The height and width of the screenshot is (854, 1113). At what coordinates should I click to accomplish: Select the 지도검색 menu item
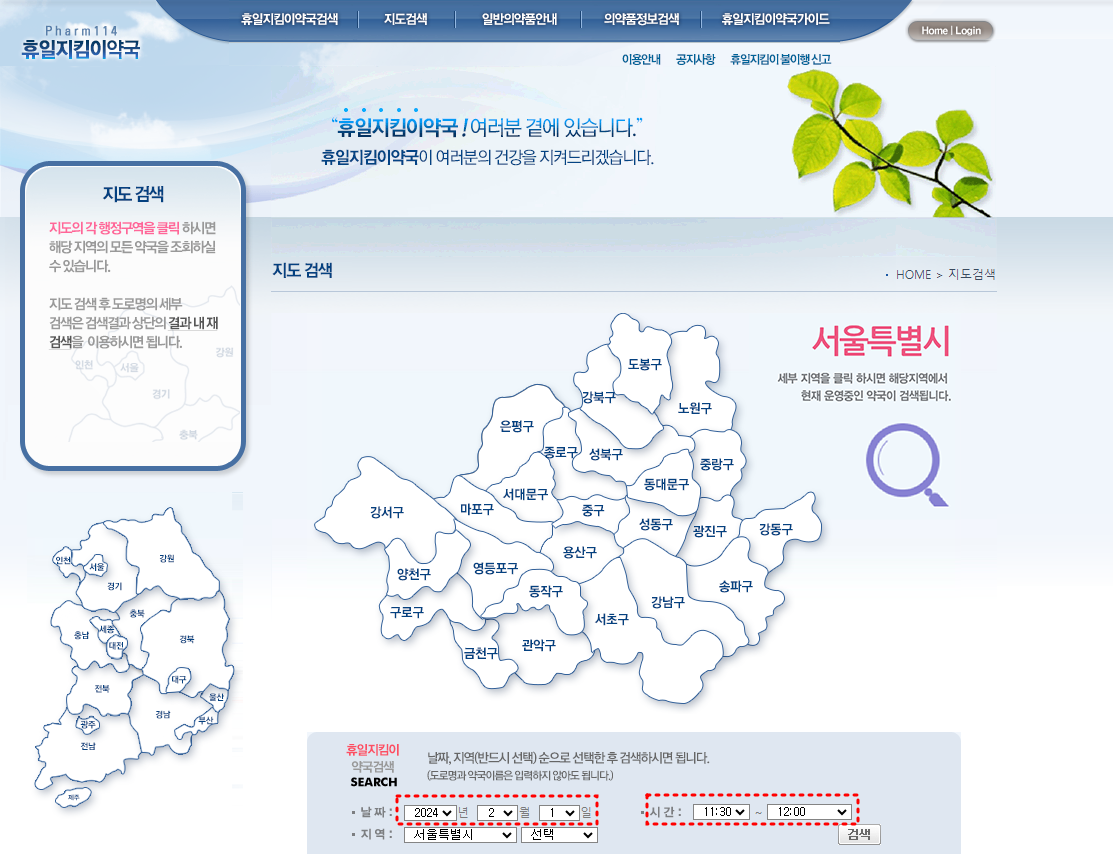coord(404,17)
